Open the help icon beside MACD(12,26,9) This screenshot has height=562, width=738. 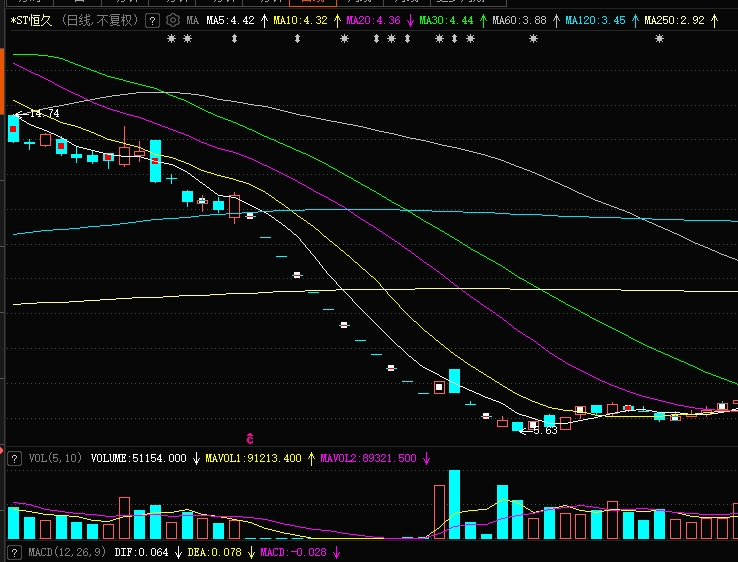click(x=15, y=553)
